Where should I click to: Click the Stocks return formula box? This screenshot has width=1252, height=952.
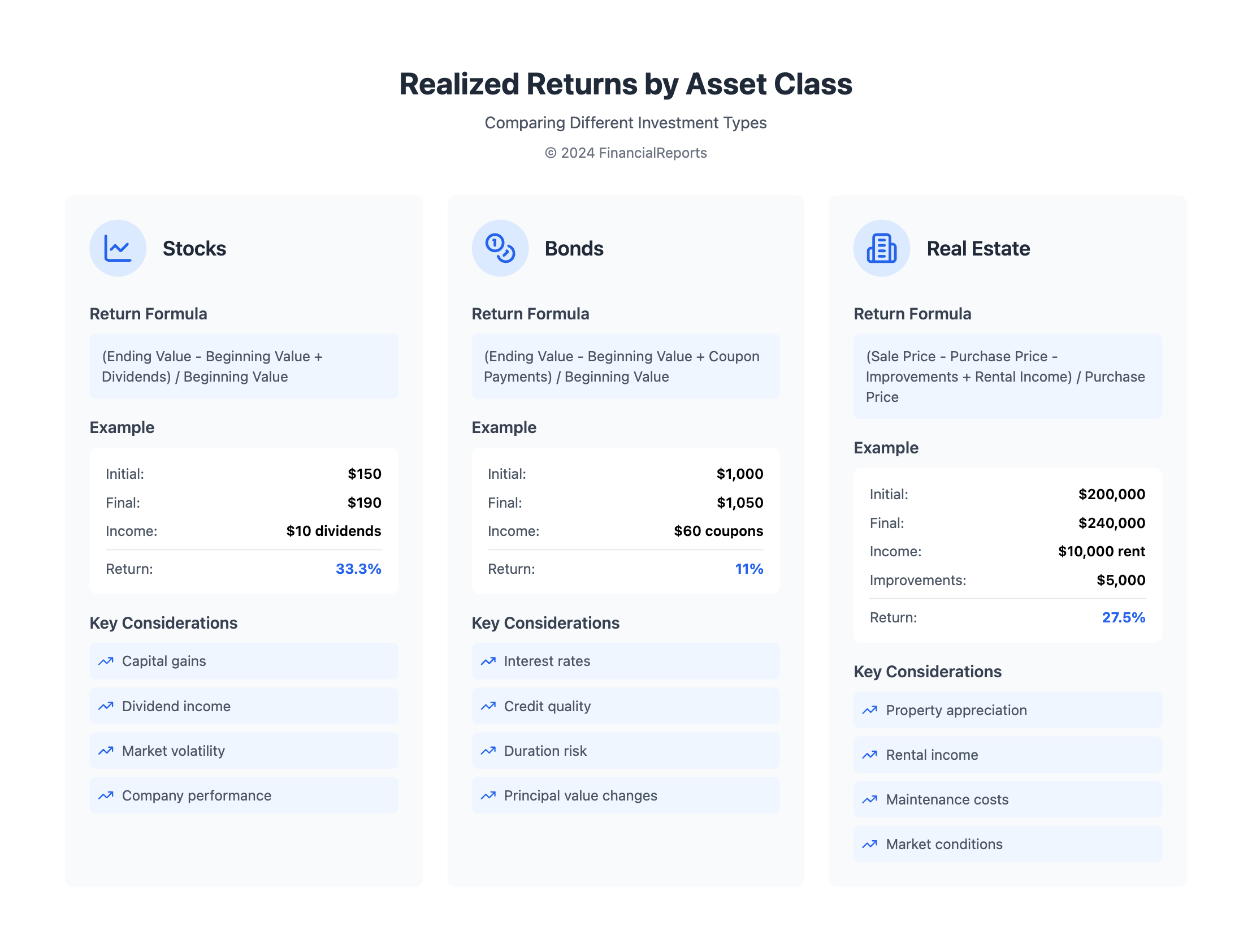tap(244, 367)
